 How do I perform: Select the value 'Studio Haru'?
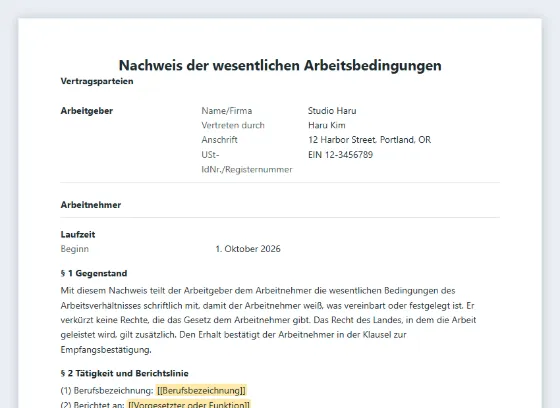click(x=332, y=111)
